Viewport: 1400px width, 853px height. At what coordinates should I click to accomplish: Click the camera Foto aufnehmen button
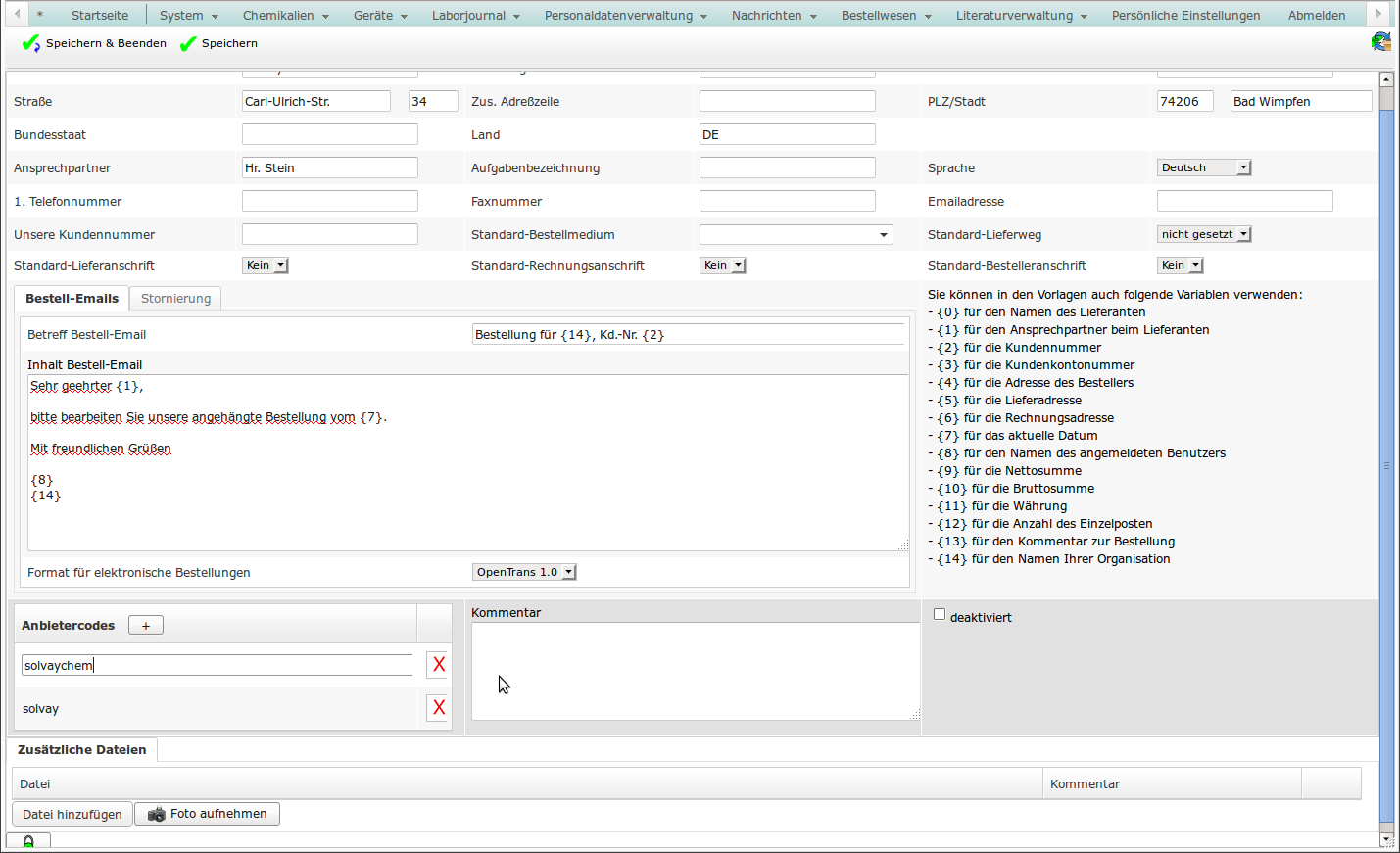click(x=207, y=814)
